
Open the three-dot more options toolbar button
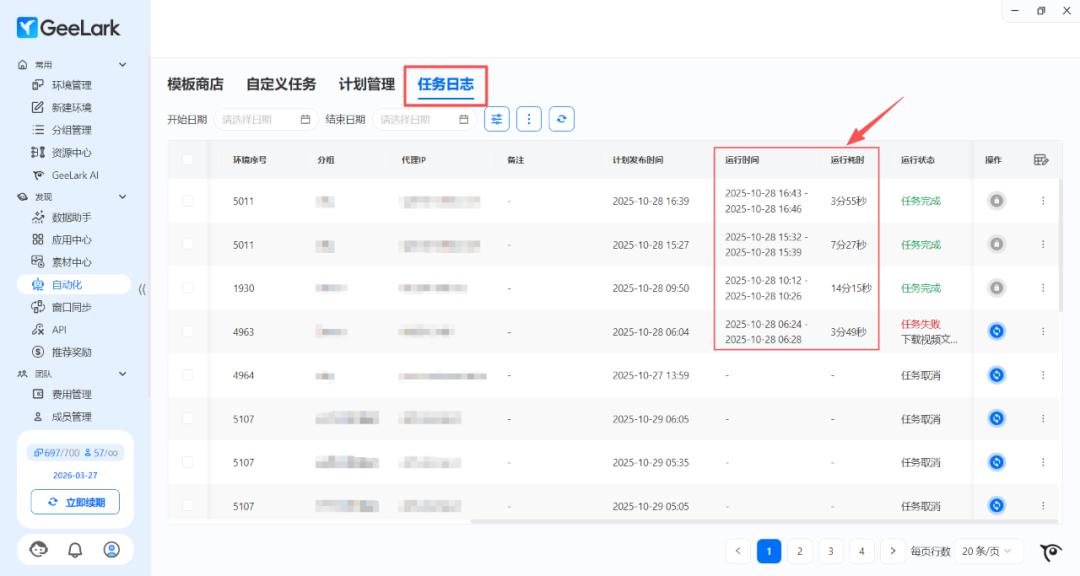[x=529, y=119]
